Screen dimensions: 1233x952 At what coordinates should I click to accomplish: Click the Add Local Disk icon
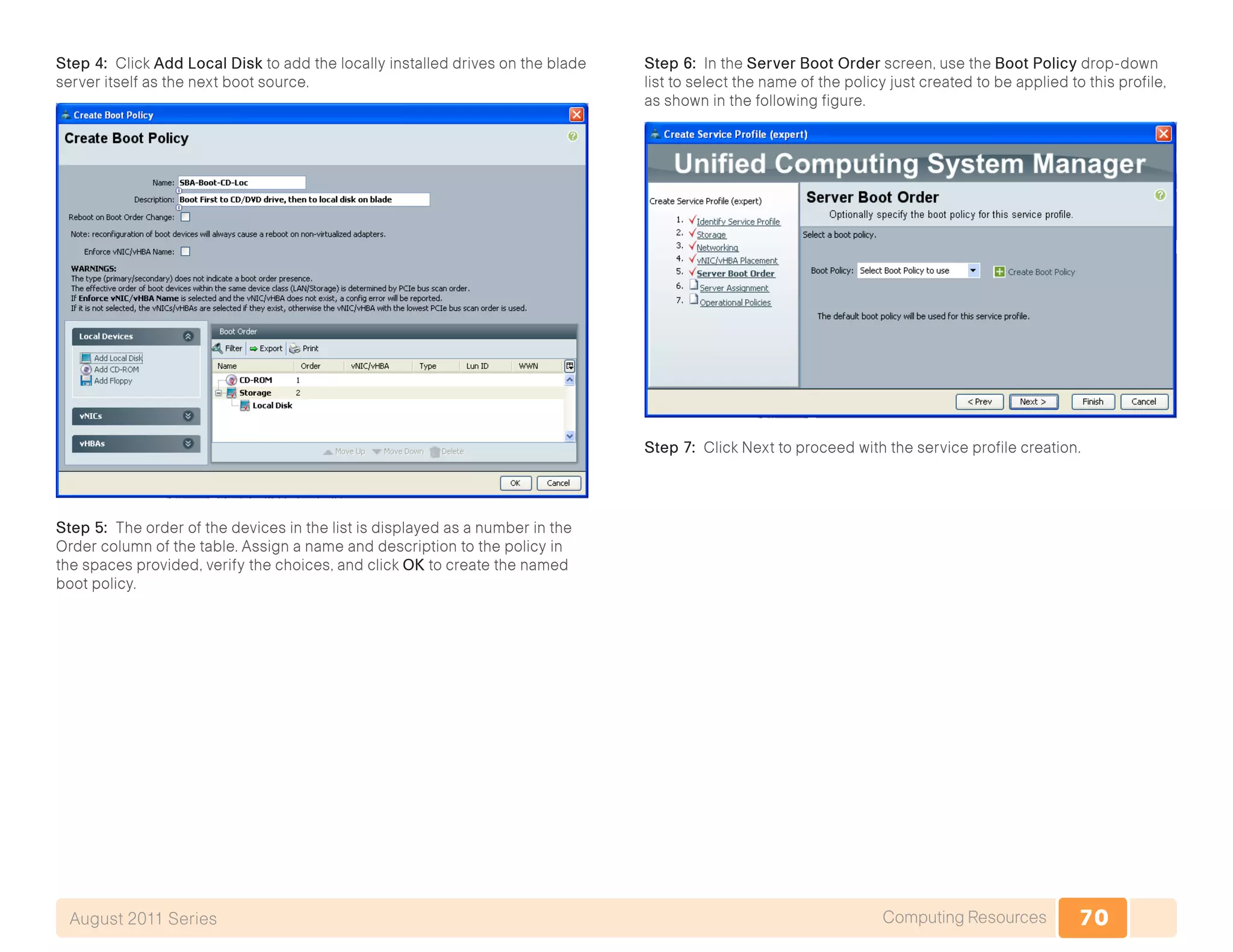tap(86, 358)
